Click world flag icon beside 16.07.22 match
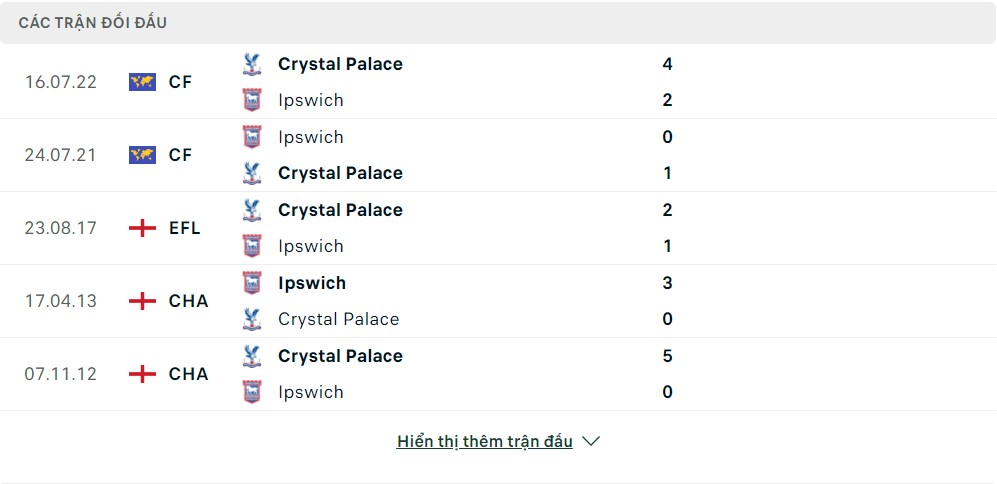The image size is (997, 484). click(142, 82)
